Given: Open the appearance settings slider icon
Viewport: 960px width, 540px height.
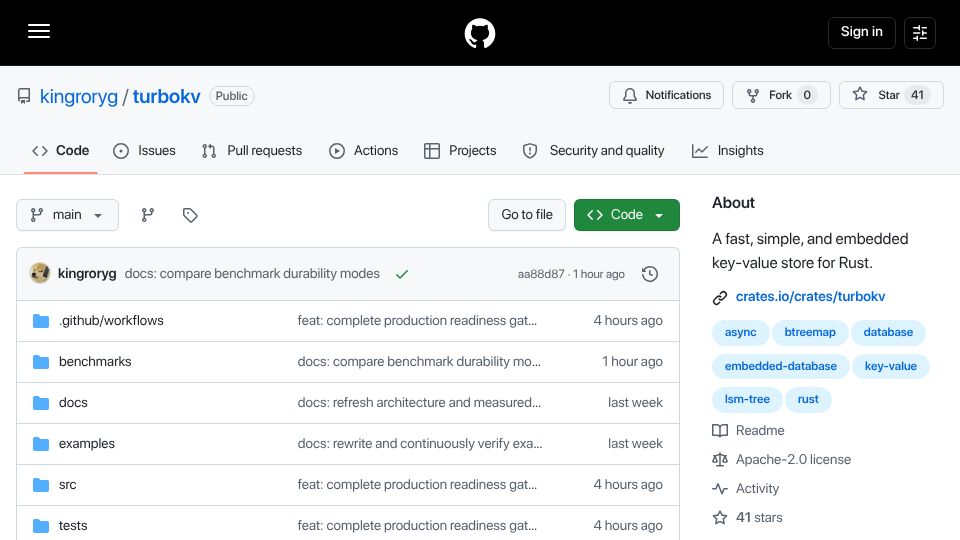Looking at the screenshot, I should coord(920,32).
